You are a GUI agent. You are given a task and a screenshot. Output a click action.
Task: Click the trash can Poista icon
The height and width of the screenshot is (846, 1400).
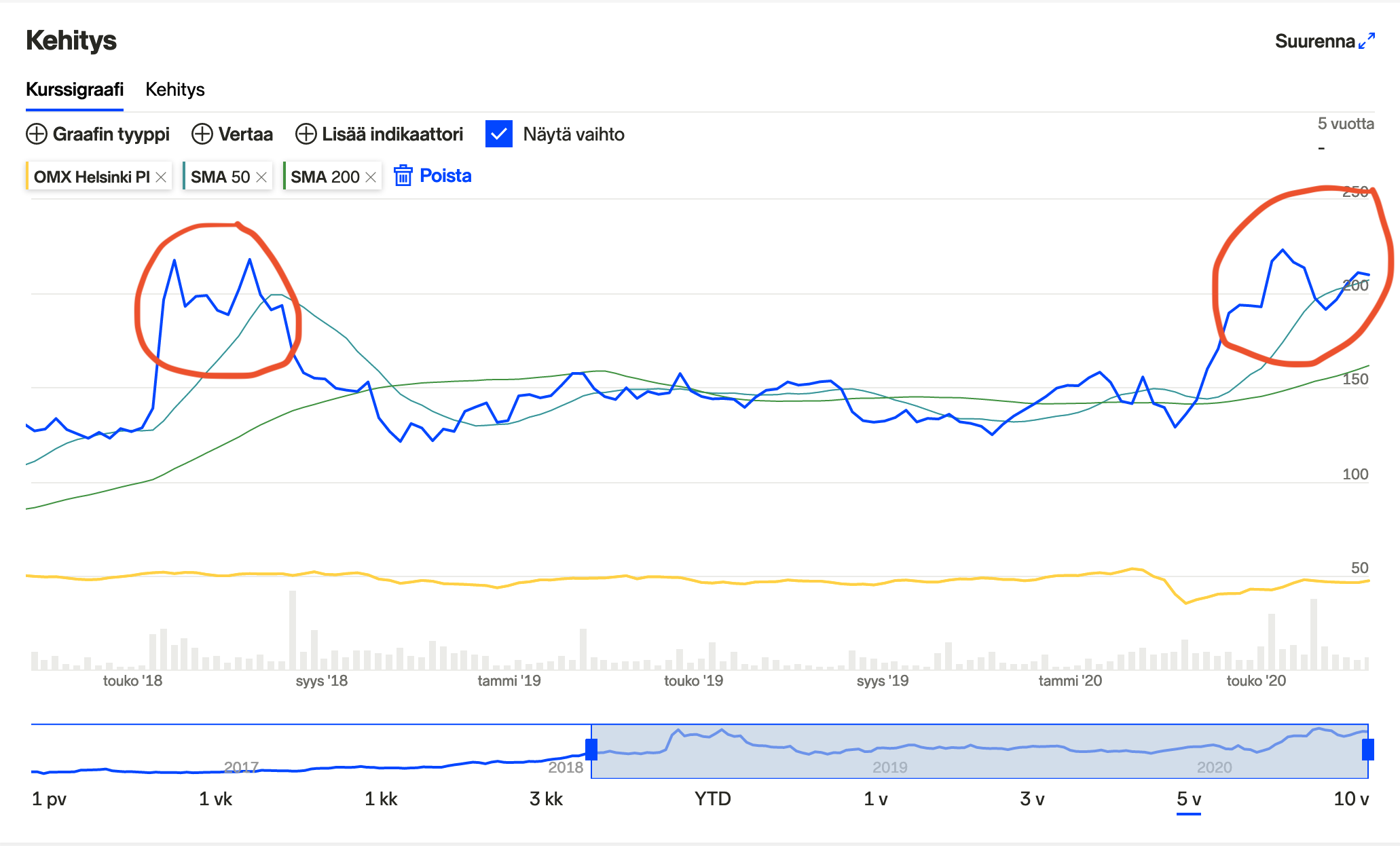[x=403, y=176]
